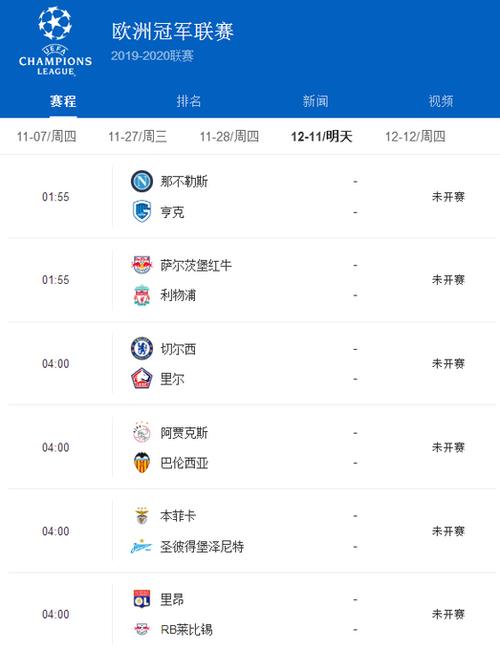
Task: Select the 12-12/周四 date
Action: (x=415, y=136)
